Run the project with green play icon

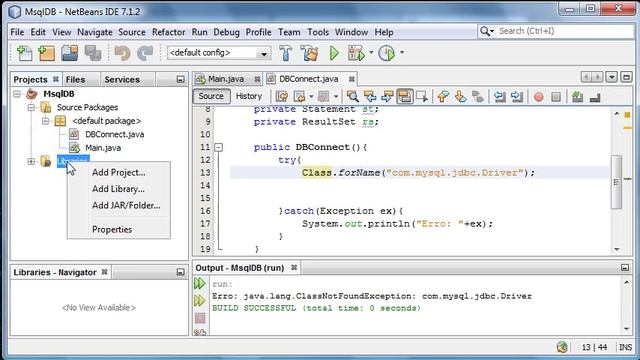(334, 53)
